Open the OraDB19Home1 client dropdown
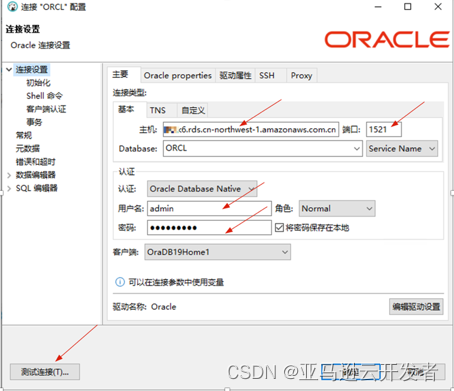Image resolution: width=454 pixels, height=391 pixels. (x=217, y=252)
